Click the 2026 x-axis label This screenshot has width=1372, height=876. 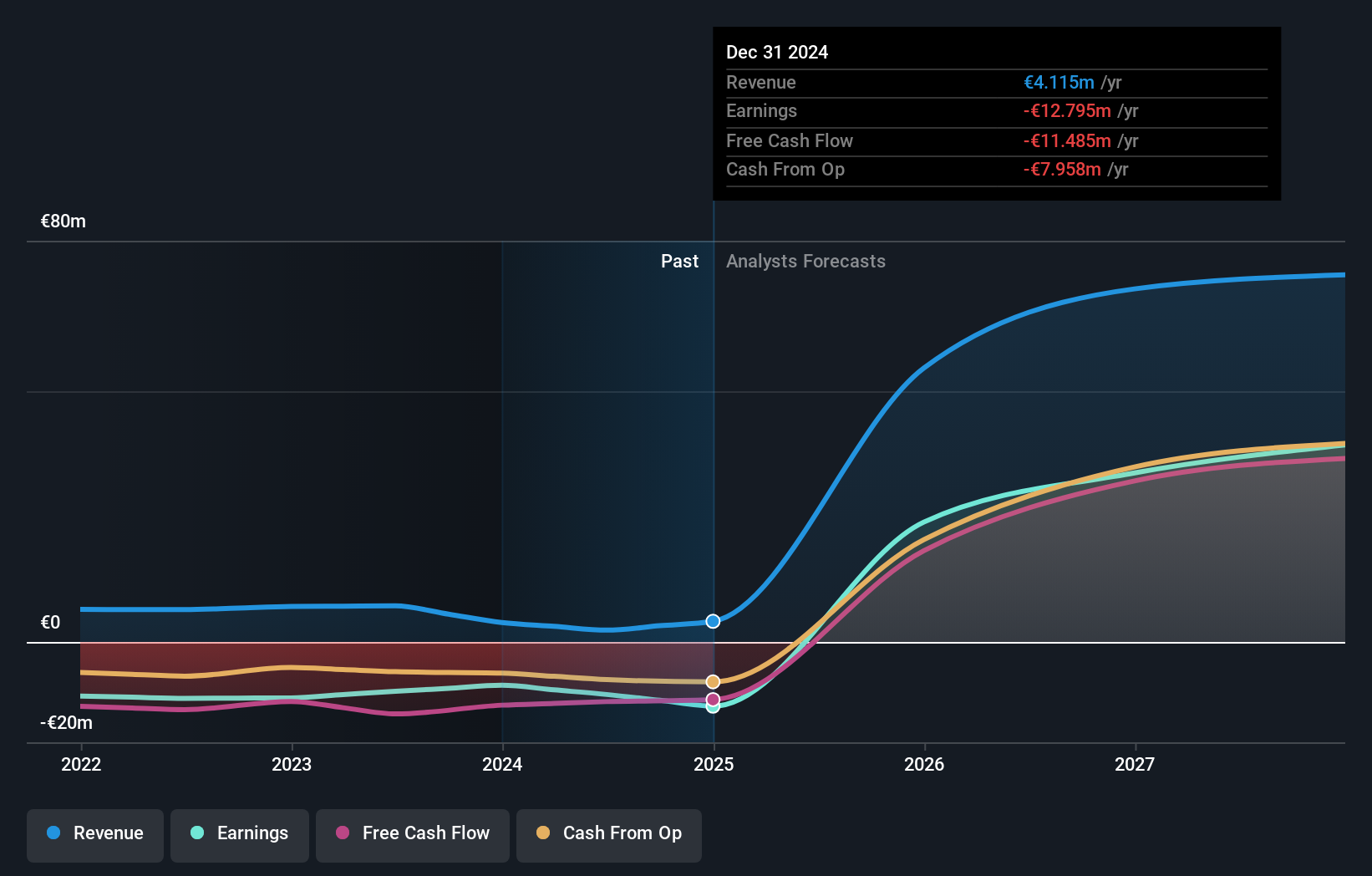[x=924, y=764]
